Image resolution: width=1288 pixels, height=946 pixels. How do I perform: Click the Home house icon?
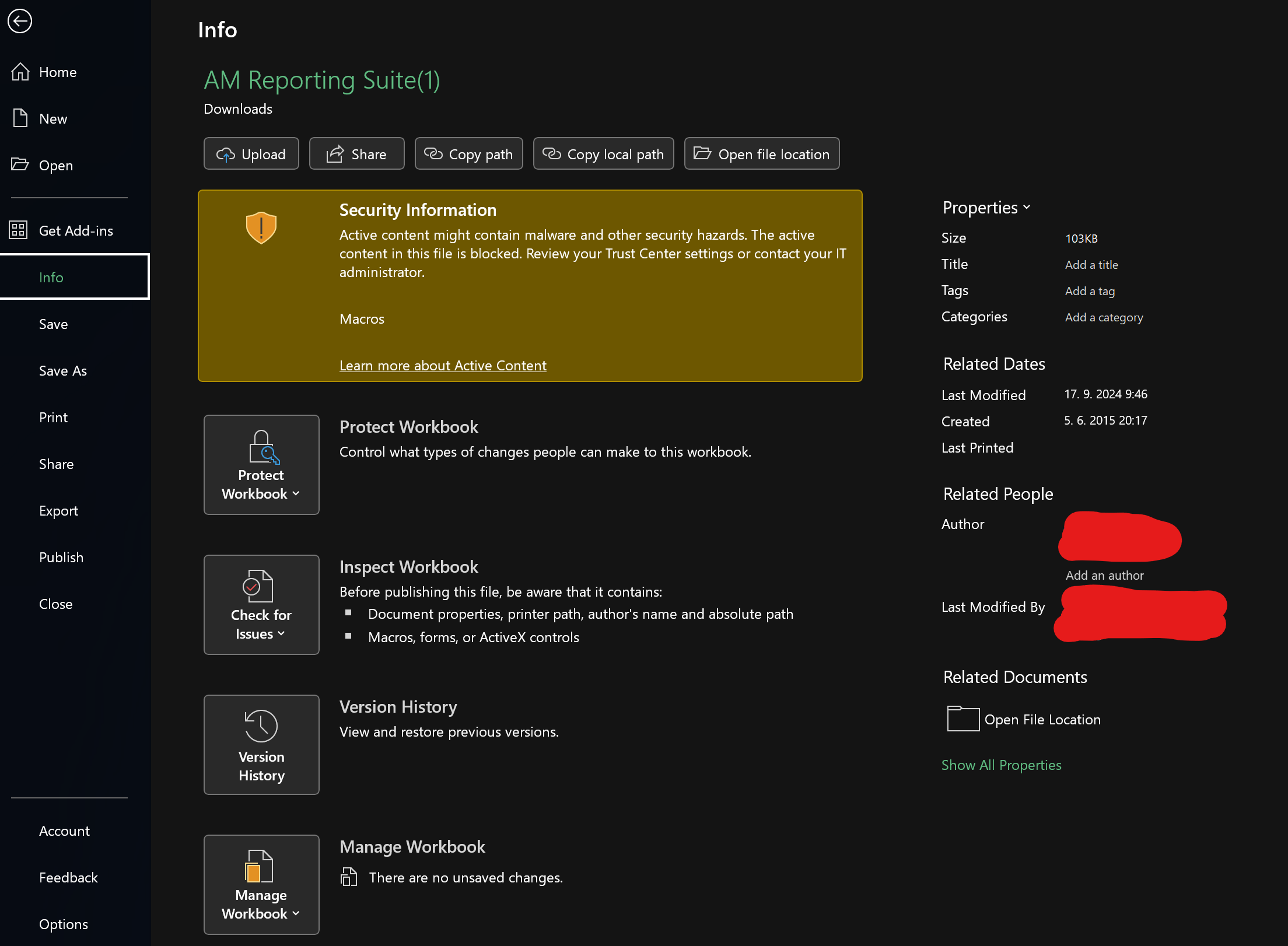click(x=20, y=72)
